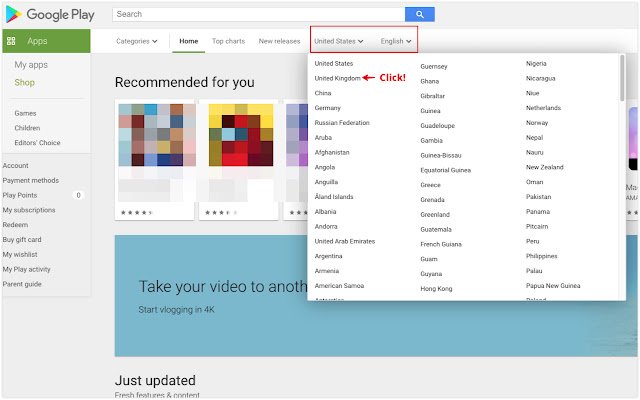Select Peru in country list
The height and width of the screenshot is (400, 640).
point(532,241)
